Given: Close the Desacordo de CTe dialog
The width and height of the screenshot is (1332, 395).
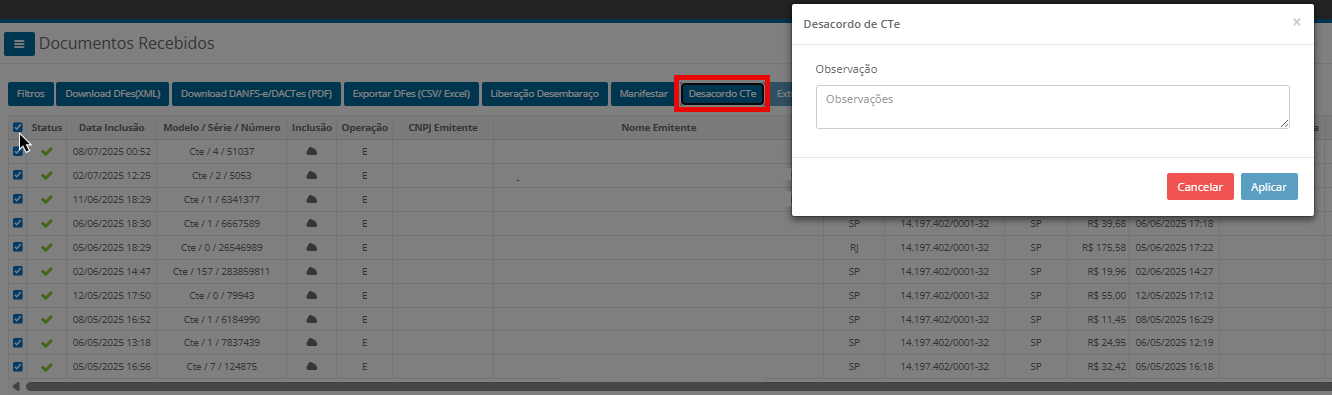Looking at the screenshot, I should (1296, 22).
